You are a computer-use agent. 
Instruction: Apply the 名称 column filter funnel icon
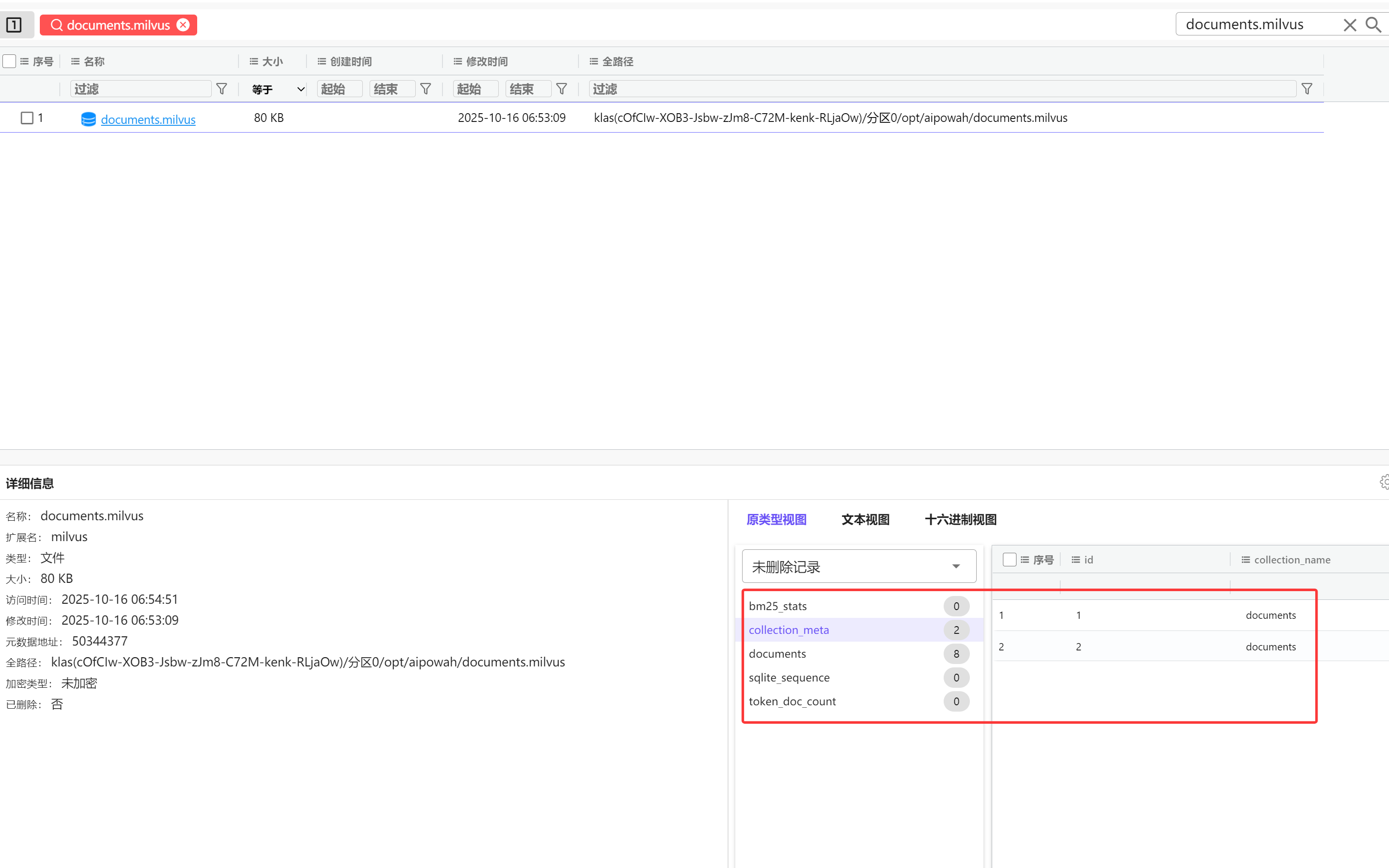221,89
